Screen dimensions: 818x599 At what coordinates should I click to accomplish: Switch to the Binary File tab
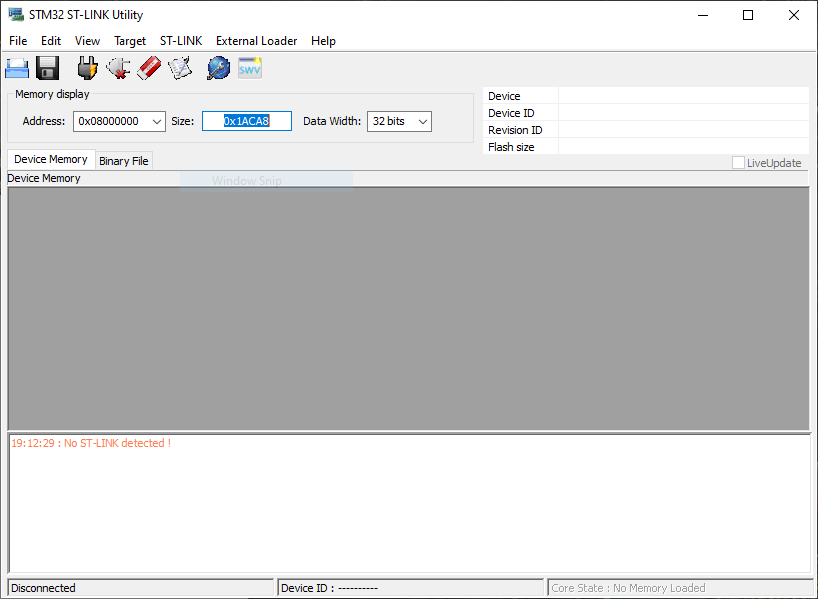coord(124,161)
